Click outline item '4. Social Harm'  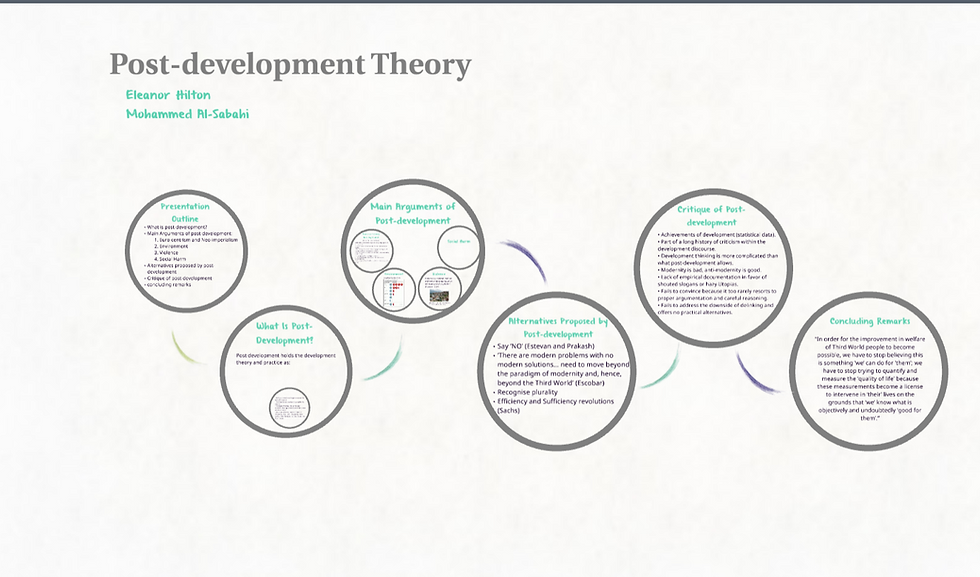pyautogui.click(x=170, y=259)
